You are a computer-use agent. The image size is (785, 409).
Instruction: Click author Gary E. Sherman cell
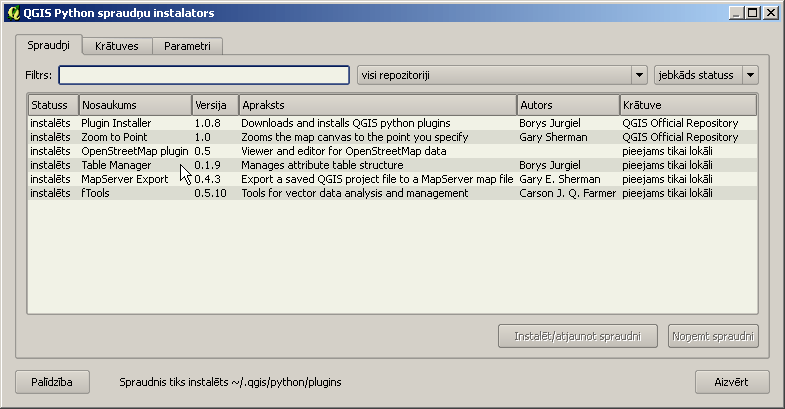(560, 179)
